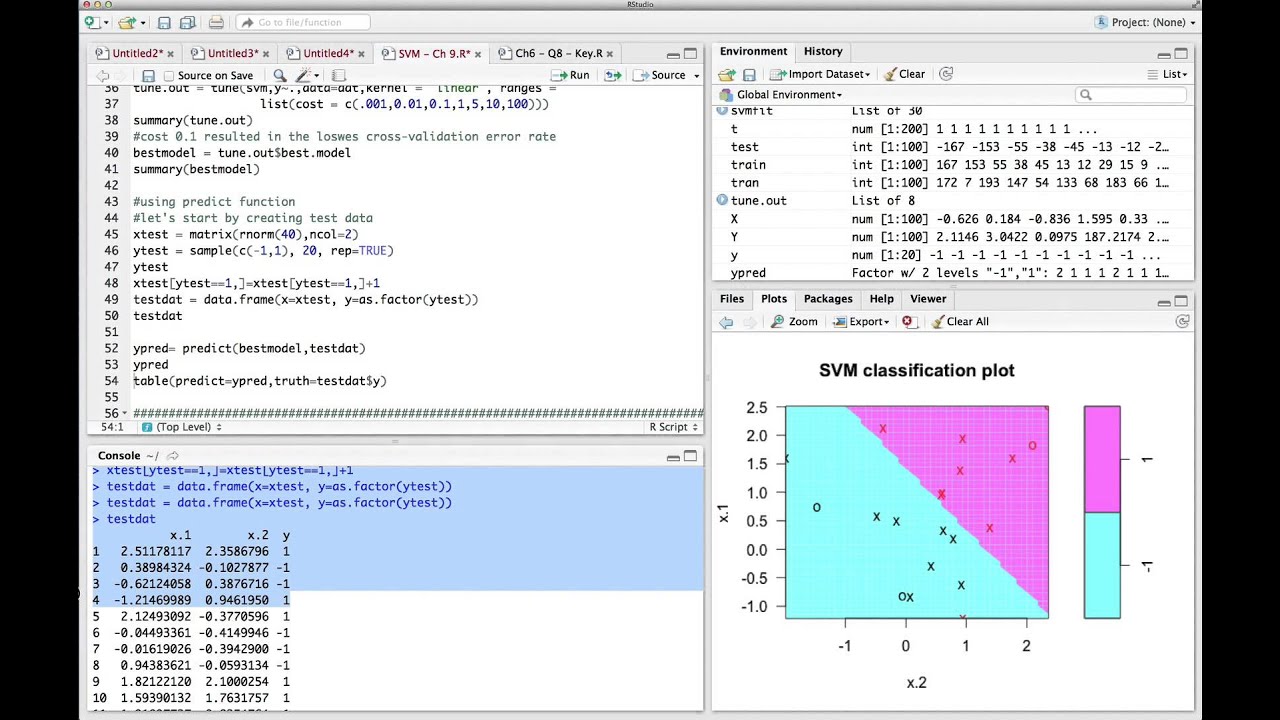Click the Save All documents icon
Image resolution: width=1280 pixels, height=720 pixels.
pos(189,22)
